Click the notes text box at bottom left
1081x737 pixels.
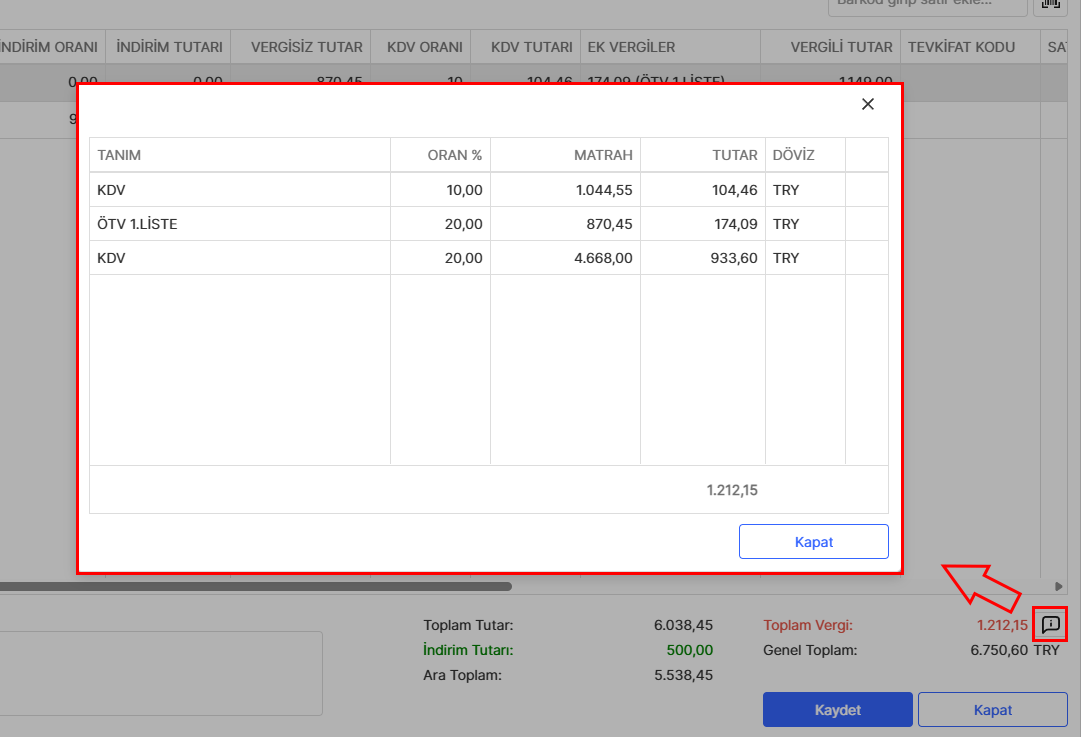[x=160, y=672]
